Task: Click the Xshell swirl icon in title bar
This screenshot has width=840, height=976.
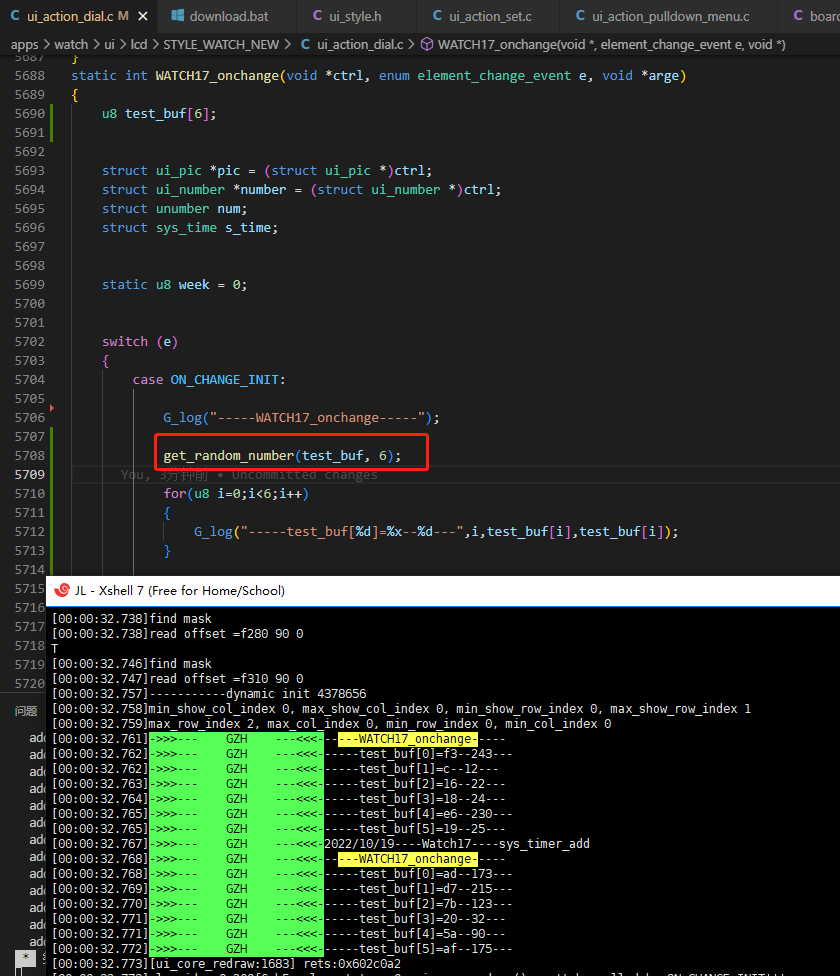Action: coord(62,590)
